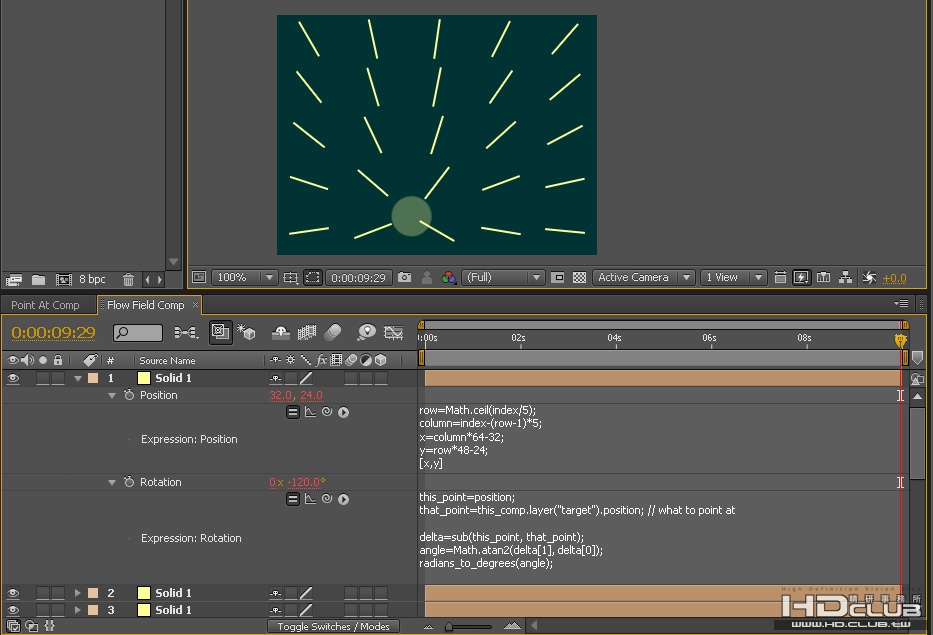Click Toggle Switches / Modes button

(333, 626)
